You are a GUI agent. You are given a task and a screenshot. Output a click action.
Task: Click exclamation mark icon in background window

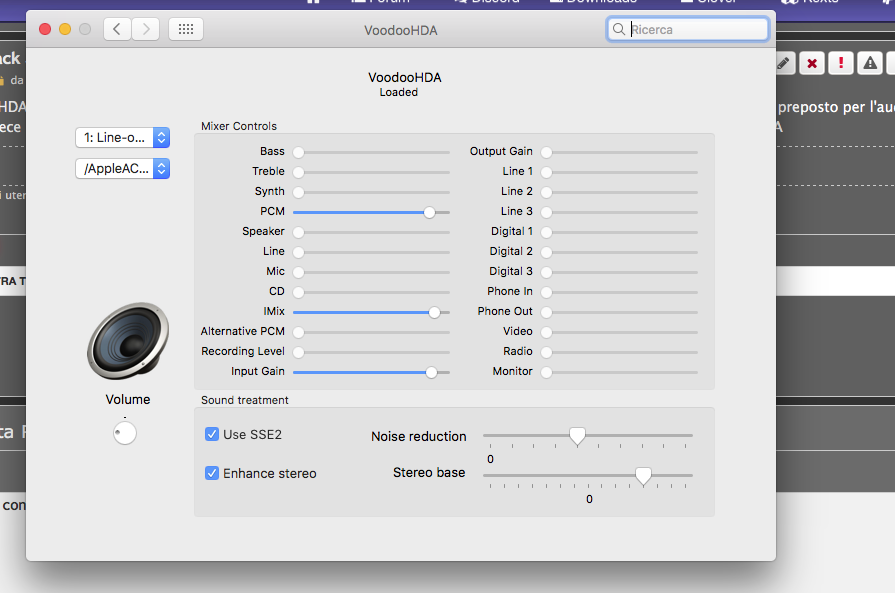[841, 63]
